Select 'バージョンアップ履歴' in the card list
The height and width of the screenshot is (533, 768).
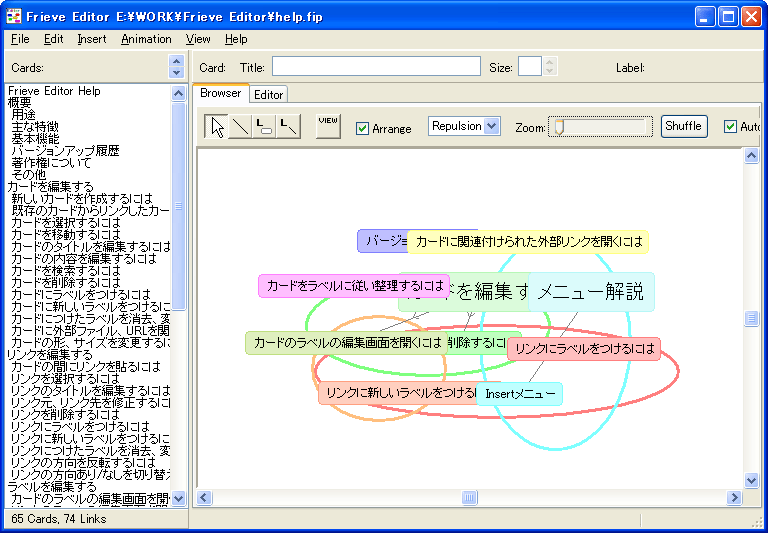click(66, 151)
